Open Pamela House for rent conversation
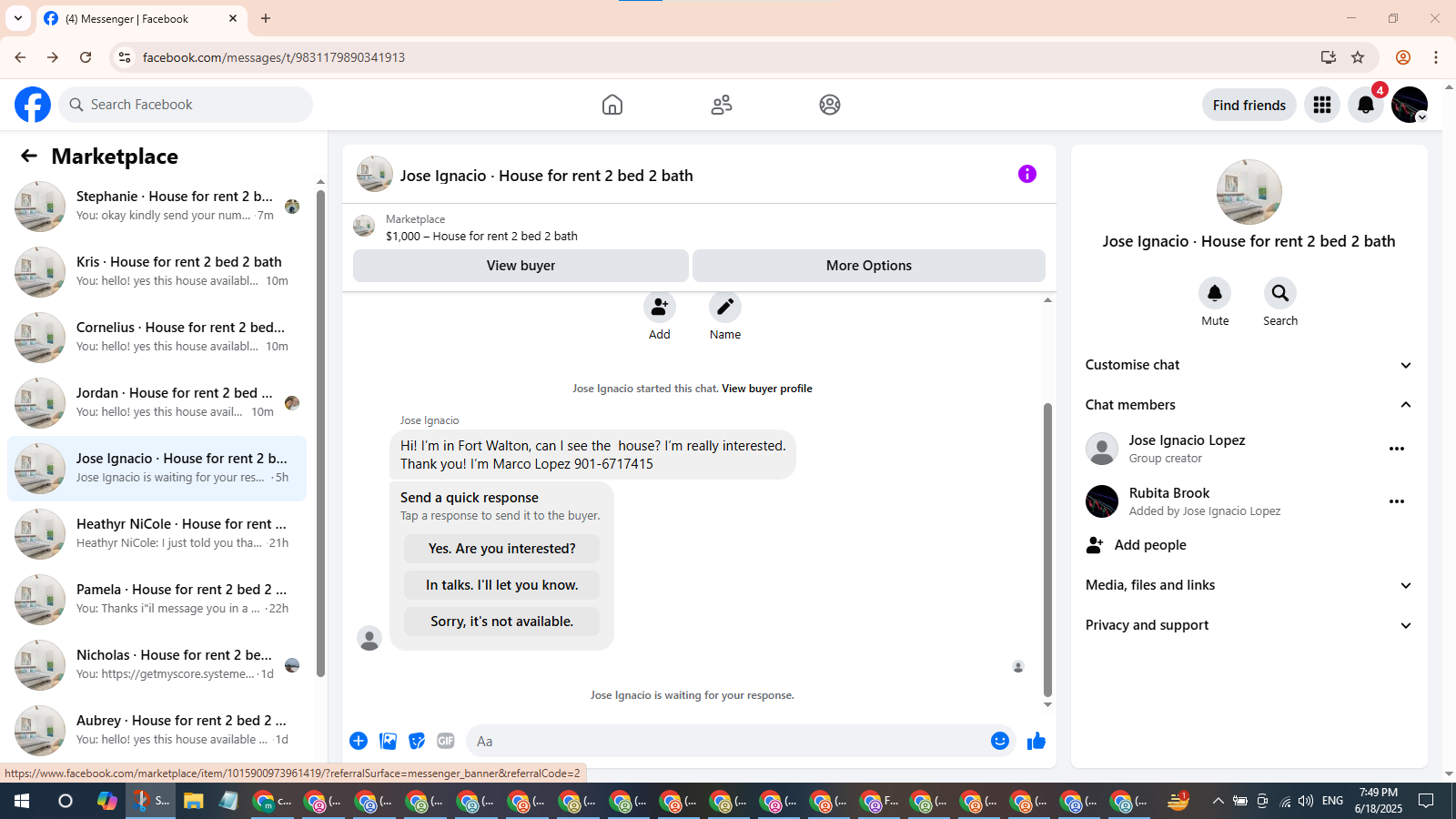Image resolution: width=1456 pixels, height=819 pixels. click(x=157, y=600)
